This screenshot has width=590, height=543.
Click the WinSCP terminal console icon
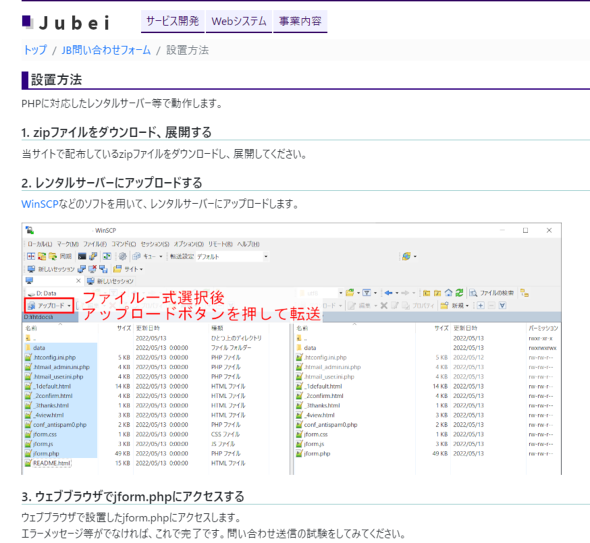click(x=82, y=257)
